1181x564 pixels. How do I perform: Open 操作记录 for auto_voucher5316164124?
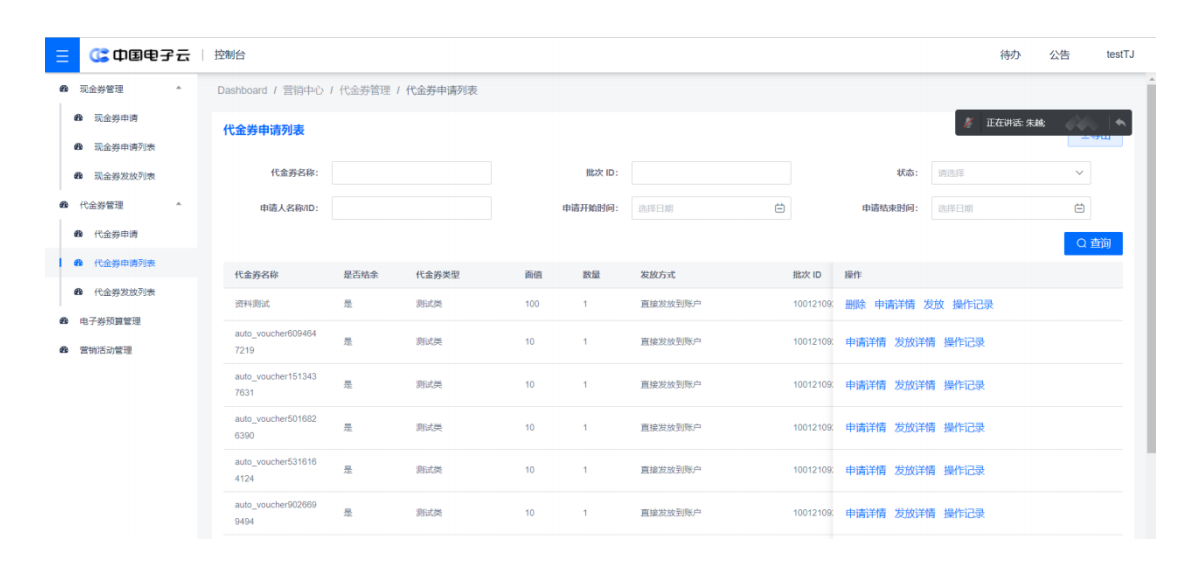tap(964, 470)
